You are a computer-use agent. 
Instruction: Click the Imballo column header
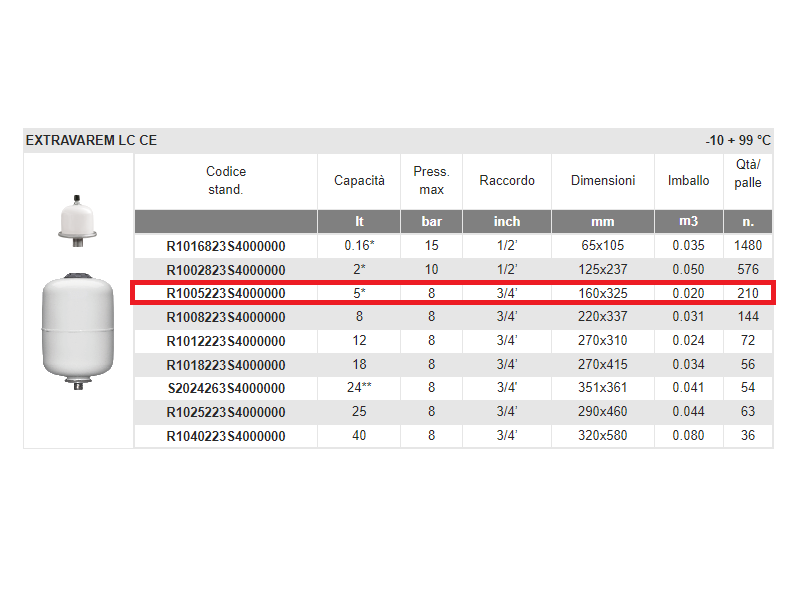689,181
